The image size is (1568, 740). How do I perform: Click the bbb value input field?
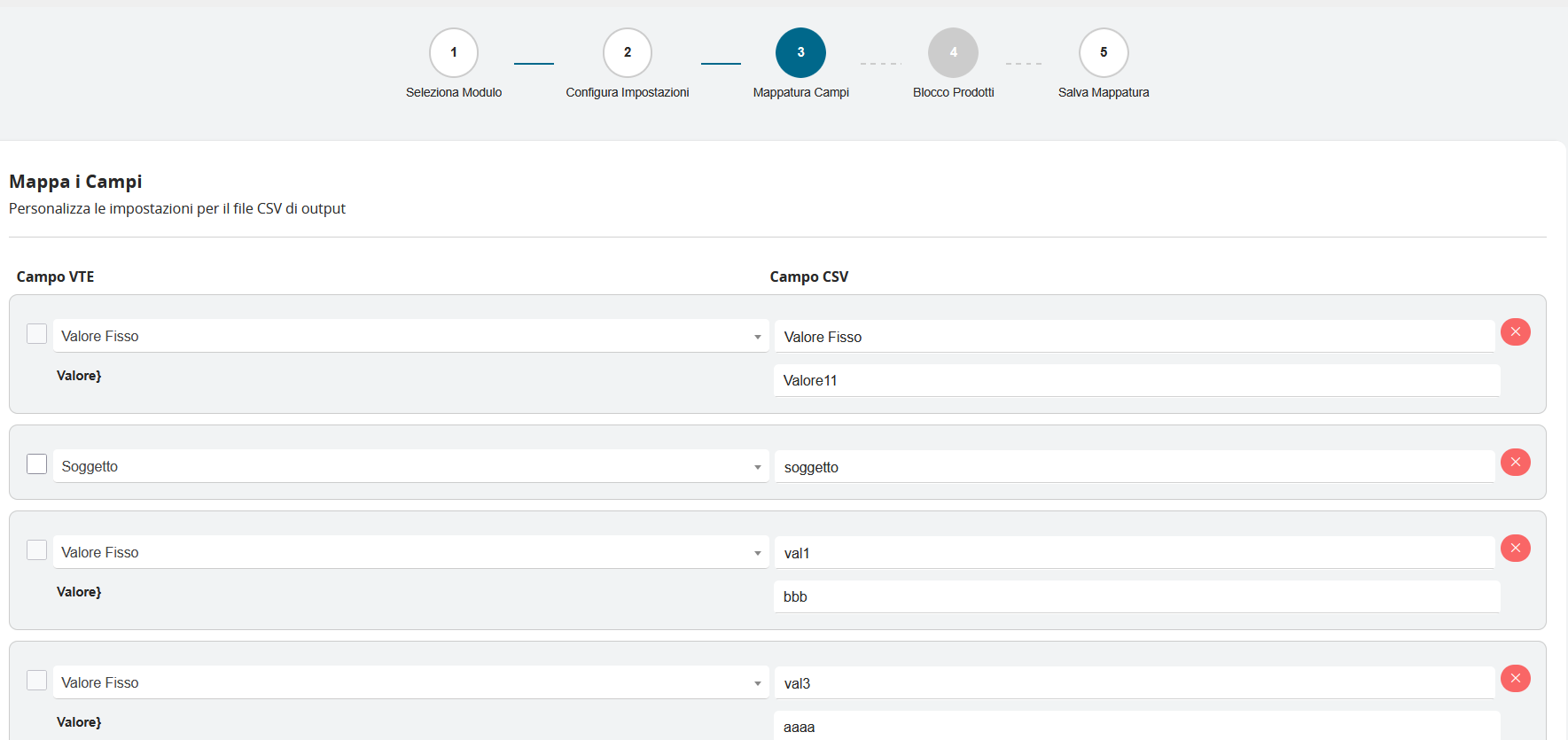point(1136,597)
